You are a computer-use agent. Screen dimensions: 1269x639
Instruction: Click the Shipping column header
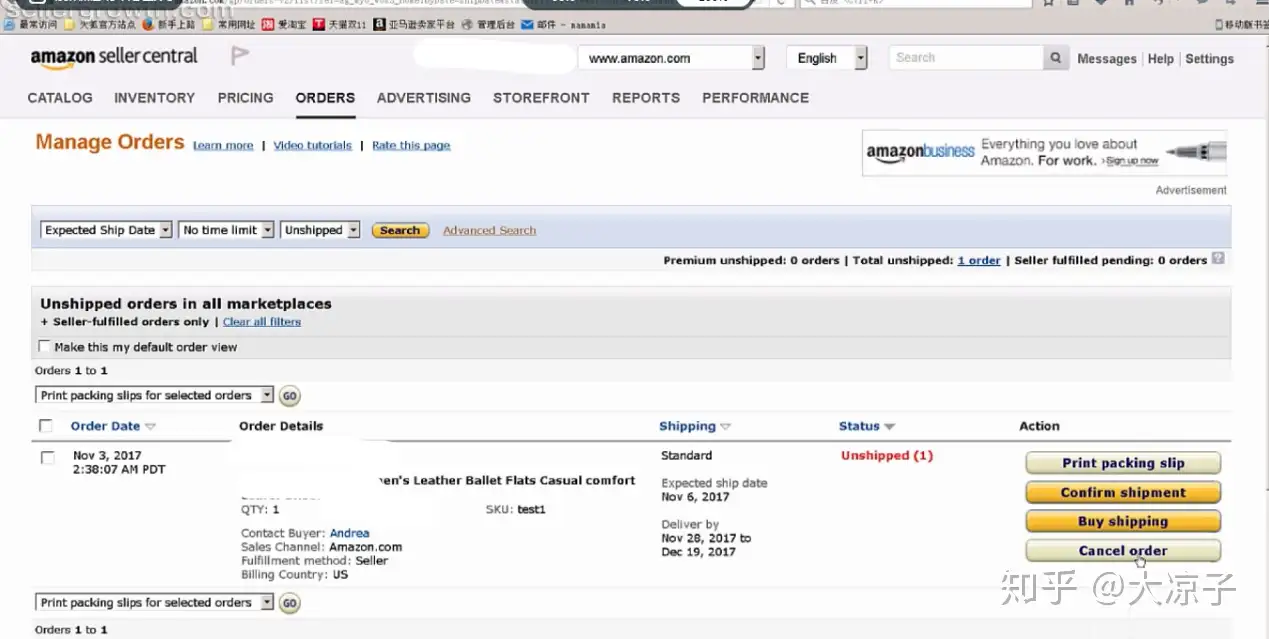pos(687,426)
